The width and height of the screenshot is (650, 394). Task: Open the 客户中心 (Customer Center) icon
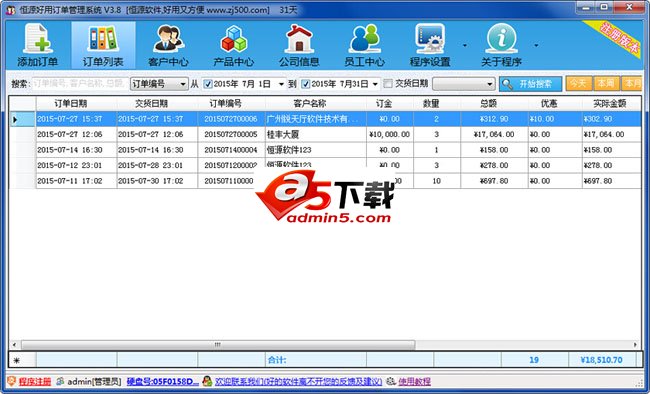point(168,45)
